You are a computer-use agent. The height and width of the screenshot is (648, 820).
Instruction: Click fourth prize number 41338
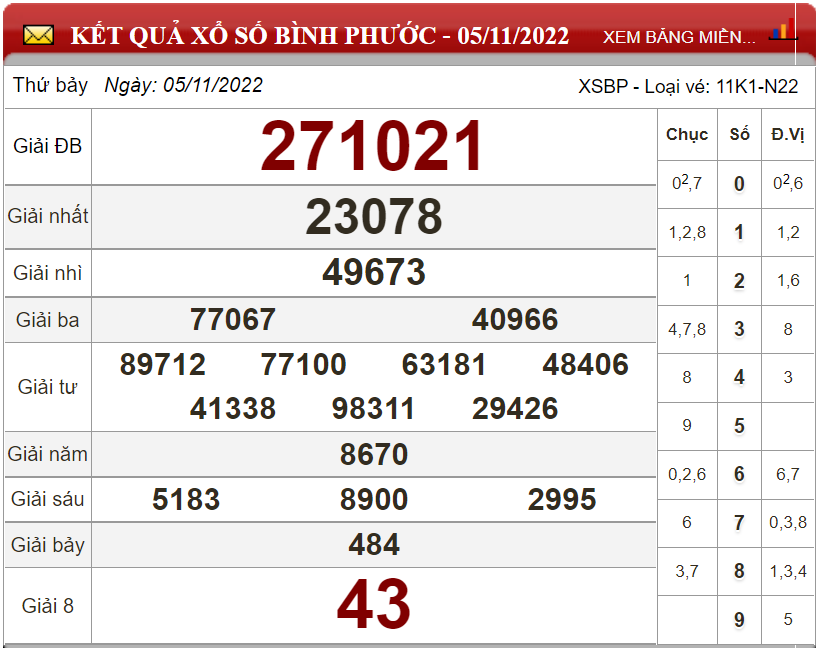pyautogui.click(x=233, y=408)
